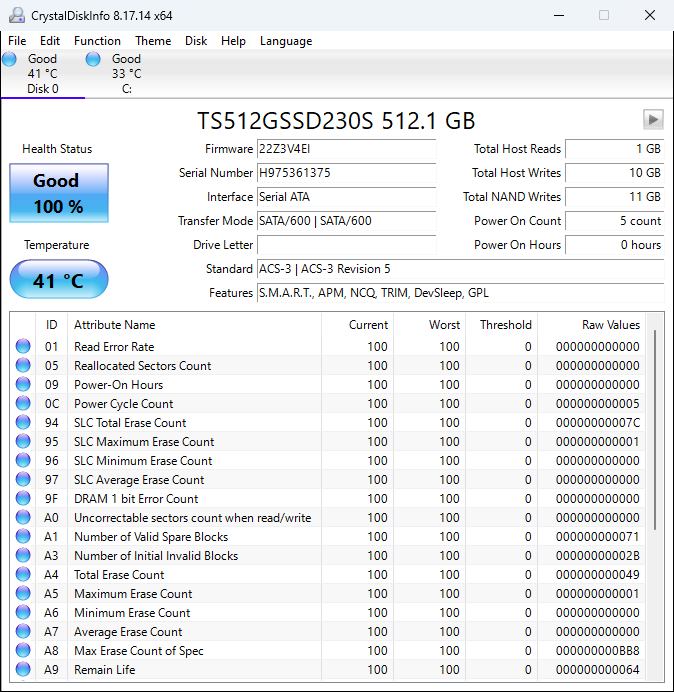
Task: Select the C: drive status orb
Action: 93,60
